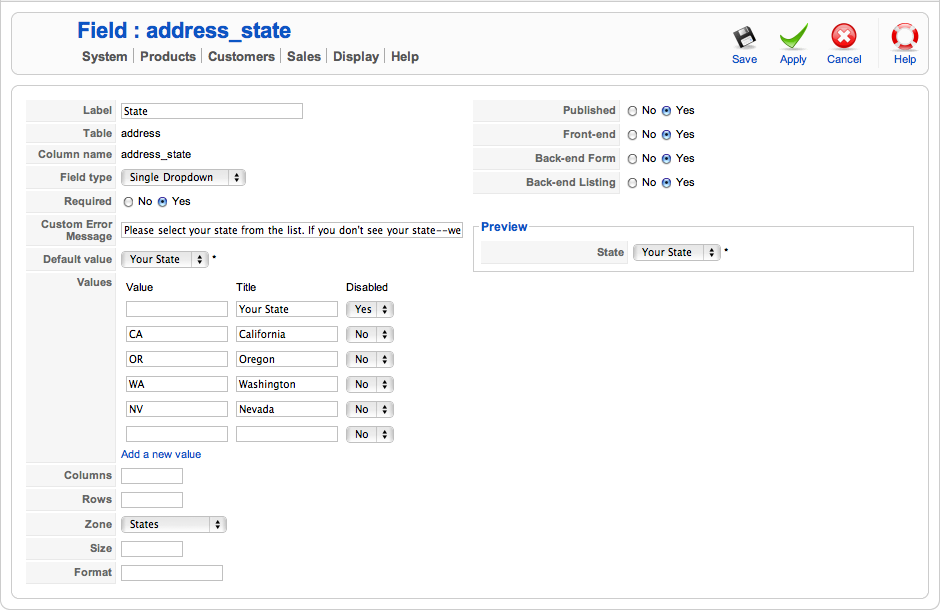Click the Add a new value link
The width and height of the screenshot is (940, 610).
[x=161, y=454]
